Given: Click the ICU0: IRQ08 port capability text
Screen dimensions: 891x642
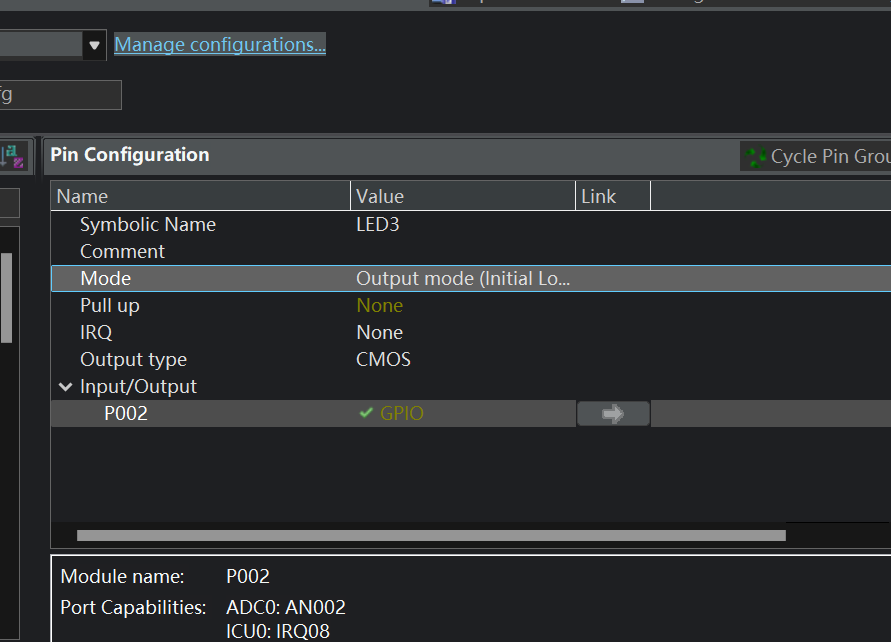Looking at the screenshot, I should point(278,631).
